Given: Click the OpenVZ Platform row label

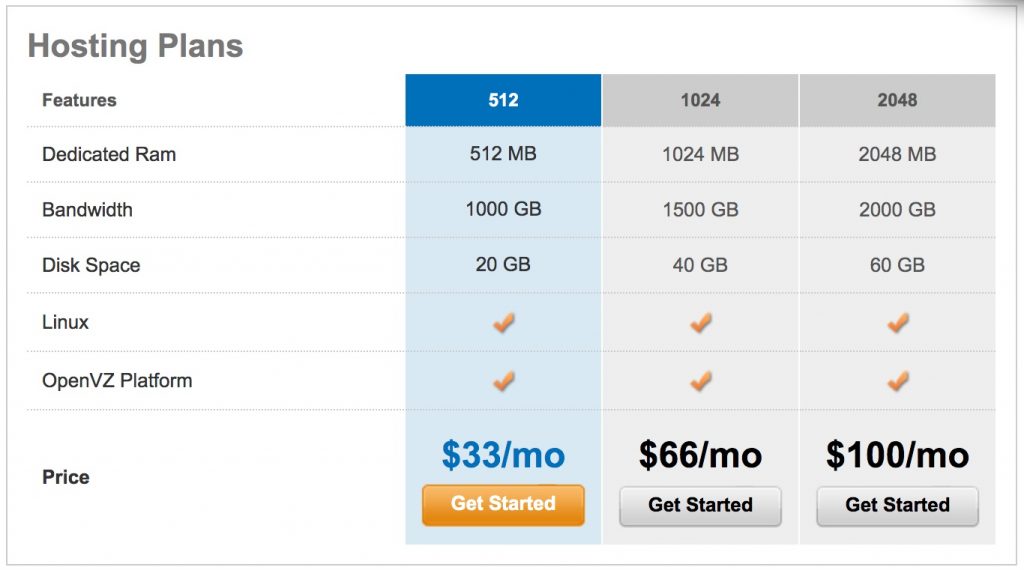Looking at the screenshot, I should point(117,381).
